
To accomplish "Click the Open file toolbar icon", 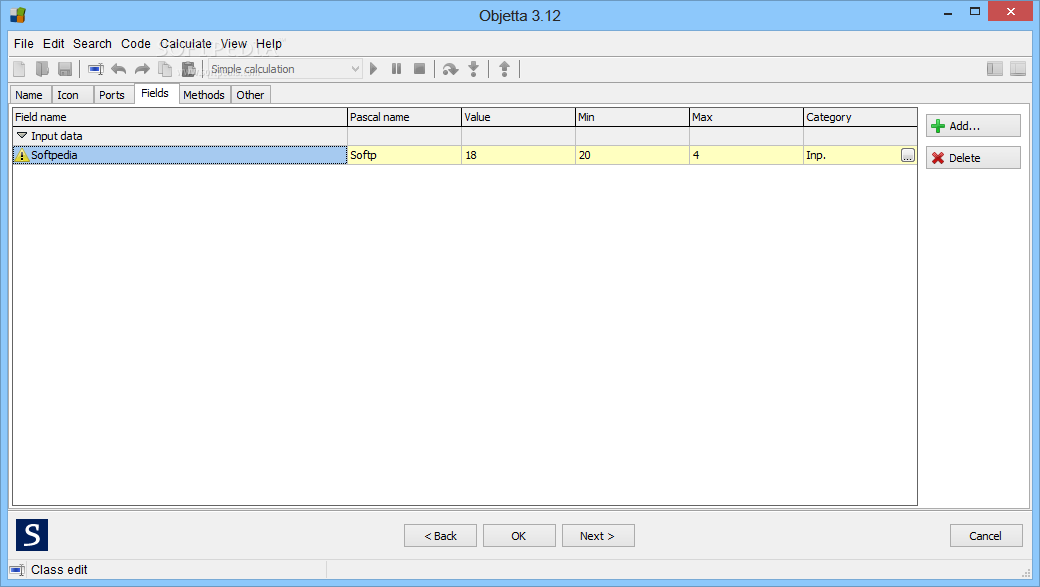I will [42, 69].
